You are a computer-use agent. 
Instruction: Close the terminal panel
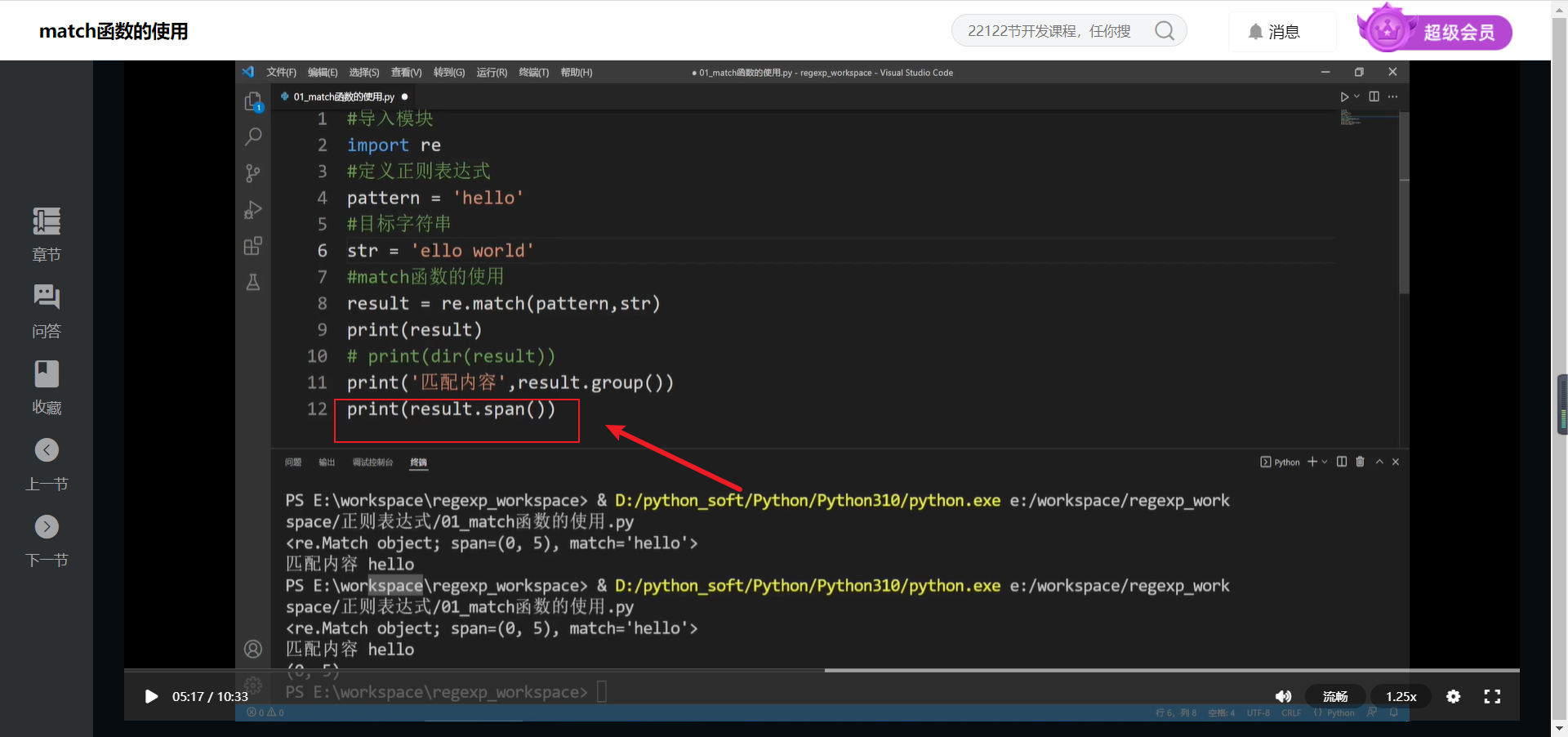[1396, 462]
